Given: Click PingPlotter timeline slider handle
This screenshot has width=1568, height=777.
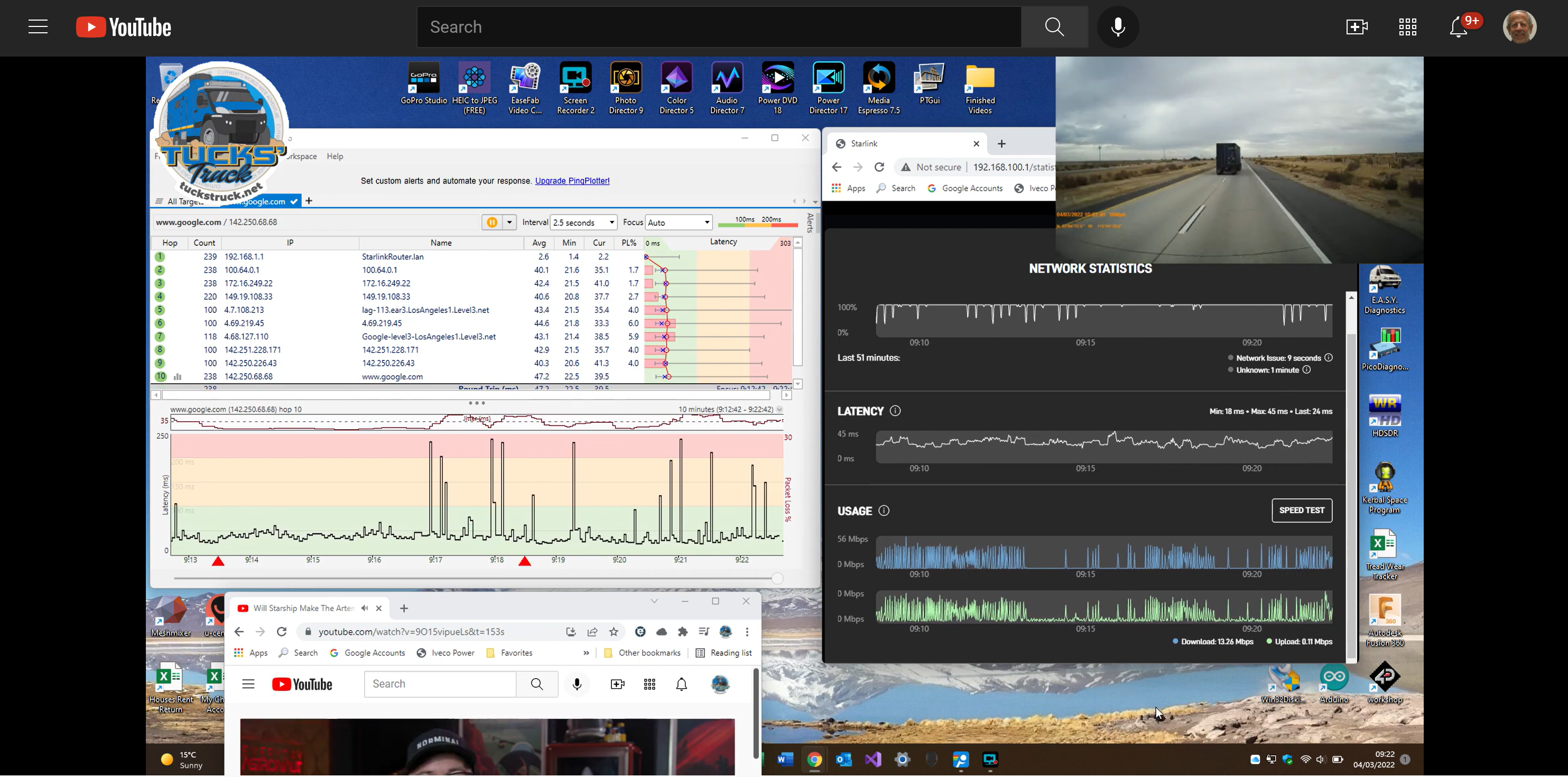Looking at the screenshot, I should tap(777, 578).
